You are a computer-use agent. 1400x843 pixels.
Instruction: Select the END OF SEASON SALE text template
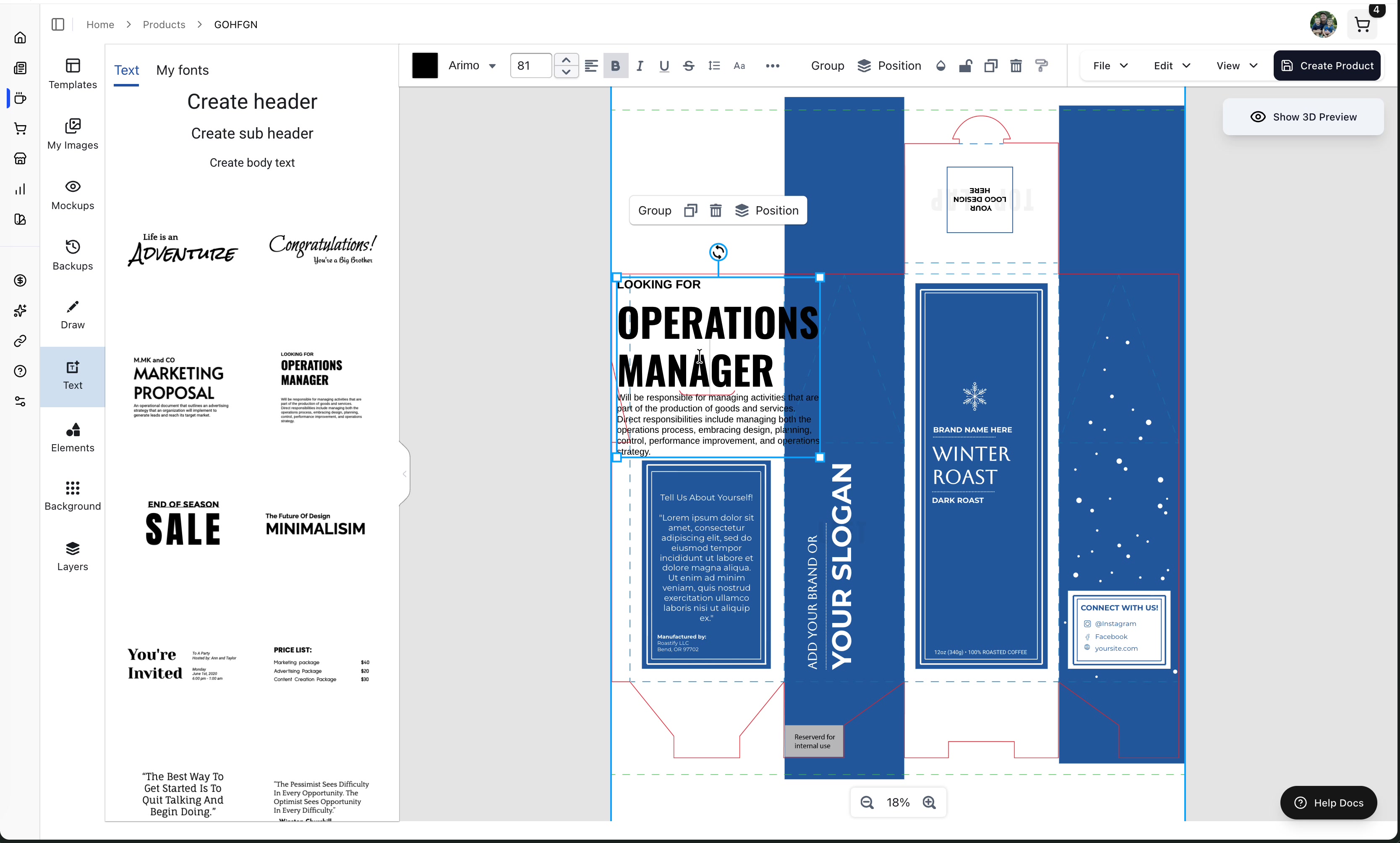(x=183, y=523)
